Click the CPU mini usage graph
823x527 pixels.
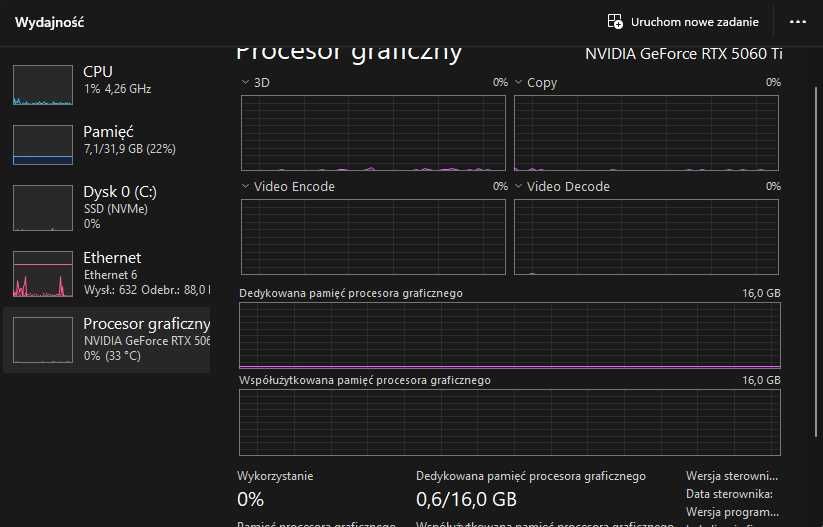(43, 85)
